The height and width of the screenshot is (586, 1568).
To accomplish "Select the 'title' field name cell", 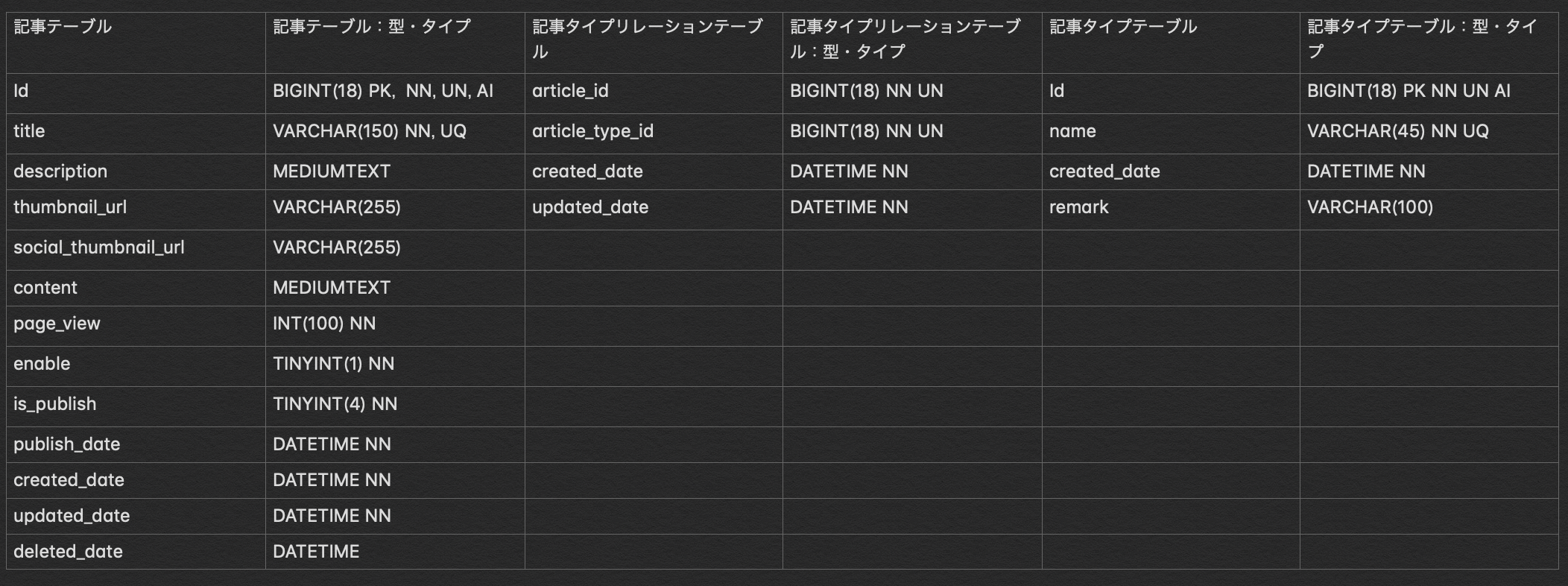I will [x=136, y=133].
